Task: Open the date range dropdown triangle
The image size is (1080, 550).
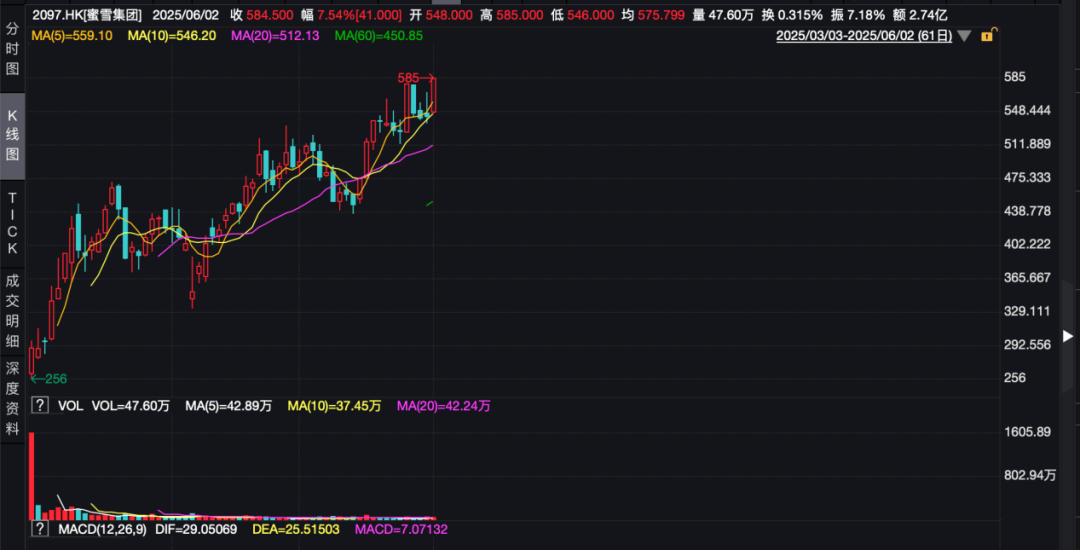Action: coord(963,36)
